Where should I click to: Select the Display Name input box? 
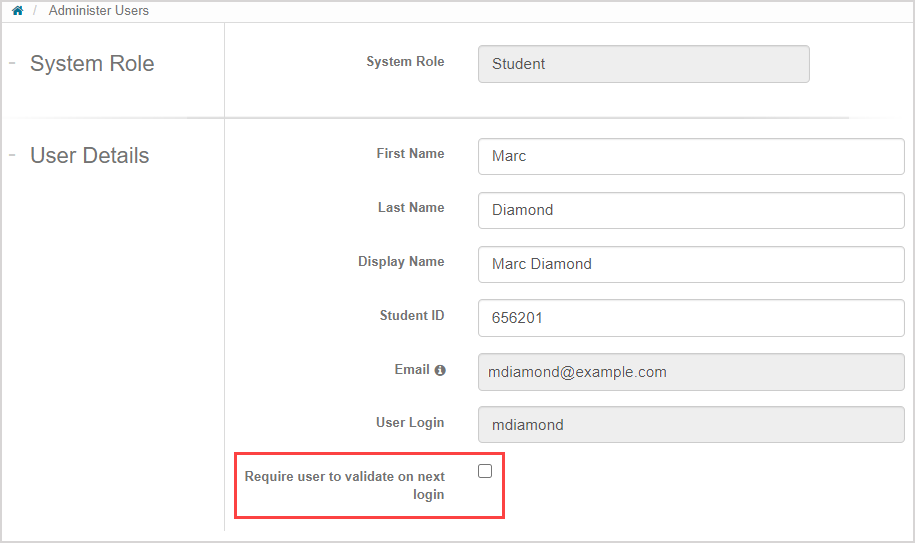690,264
